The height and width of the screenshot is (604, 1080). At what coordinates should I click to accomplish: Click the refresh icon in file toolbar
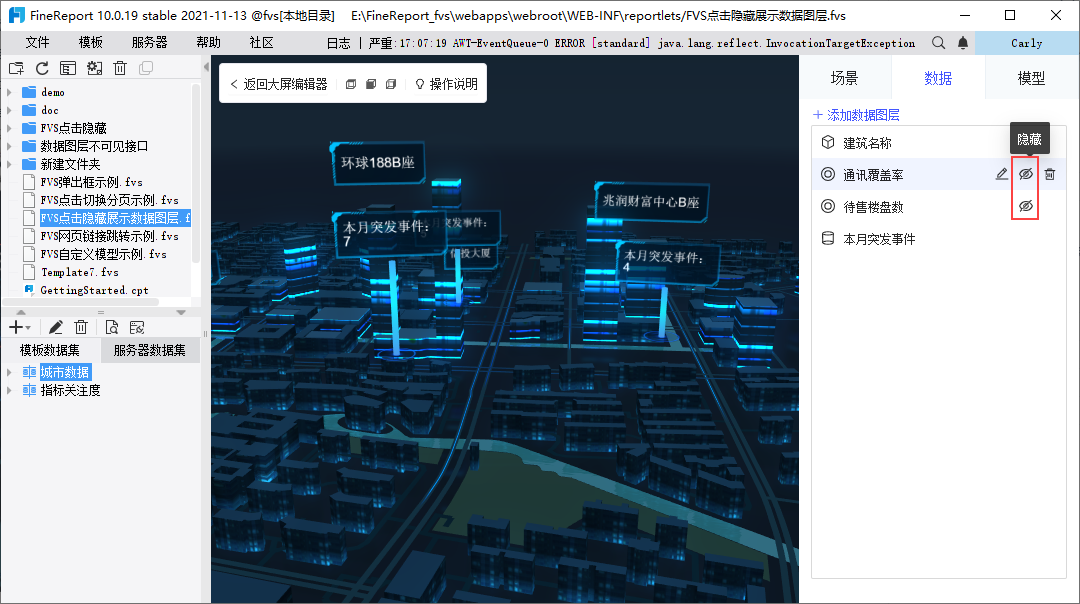click(42, 68)
